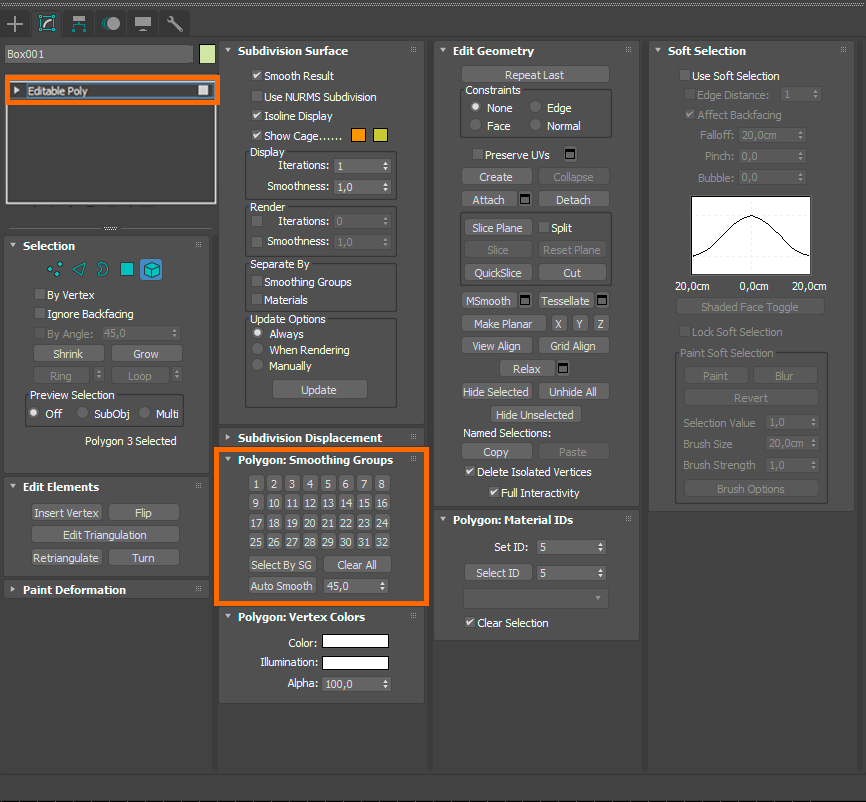Screen dimensions: 866x802
Task: Select Vertex sub-object level icon
Action: point(55,269)
